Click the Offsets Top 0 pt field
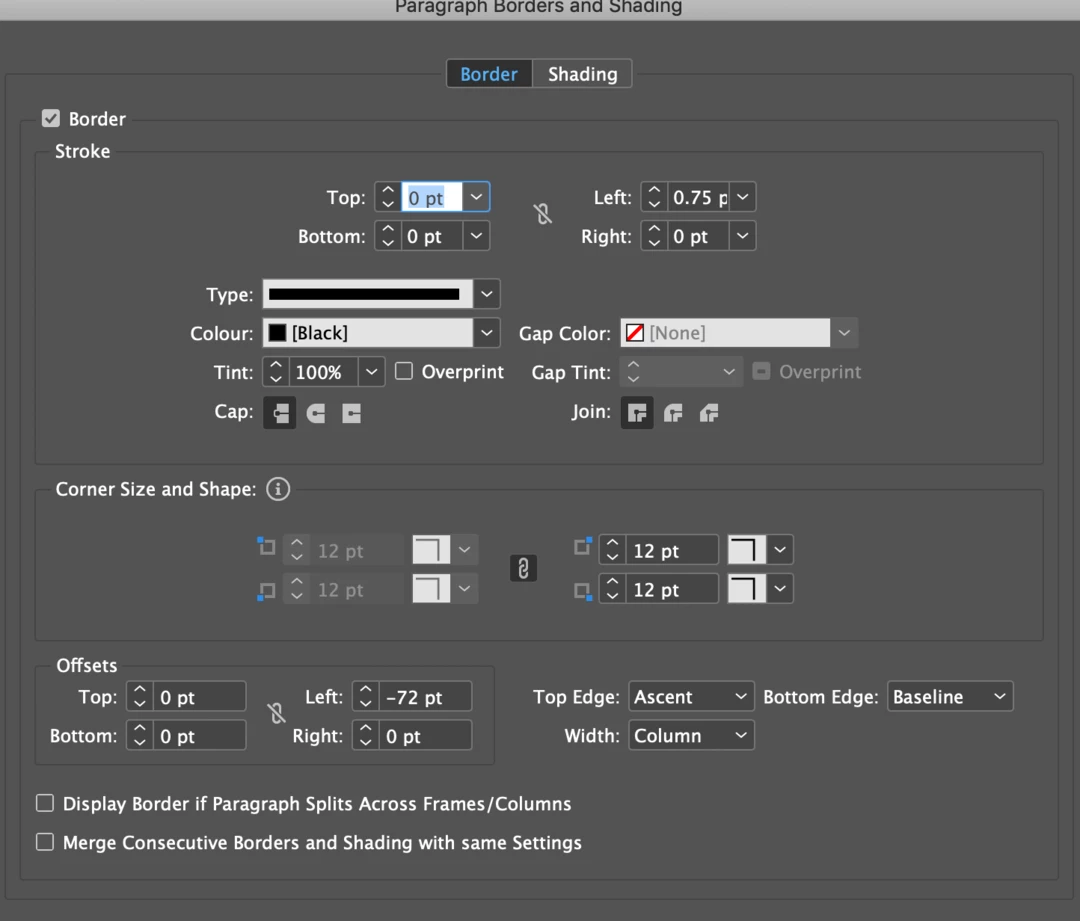Screen dimensions: 1080x921 click(199, 696)
